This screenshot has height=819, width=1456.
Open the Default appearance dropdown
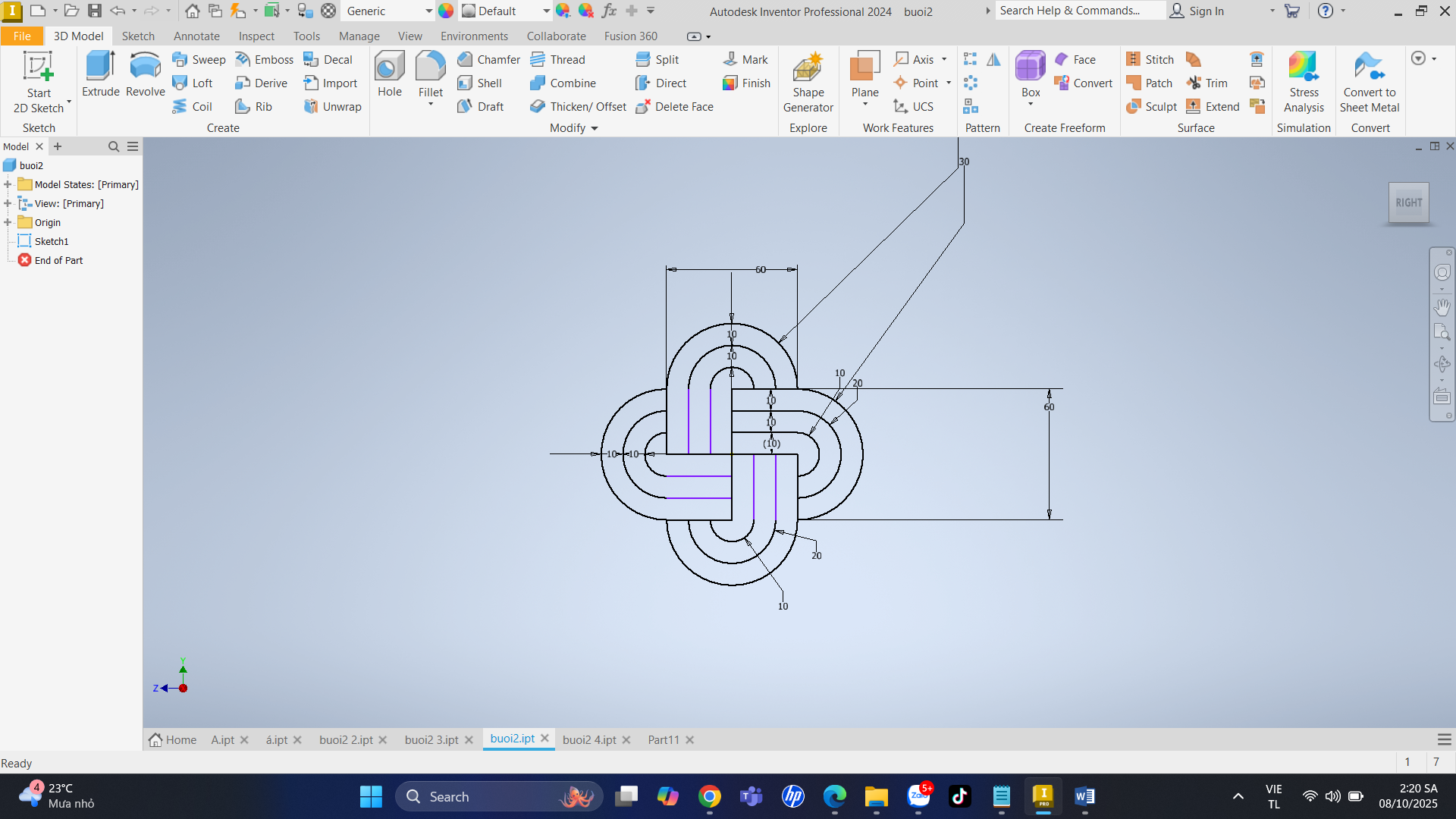546,11
